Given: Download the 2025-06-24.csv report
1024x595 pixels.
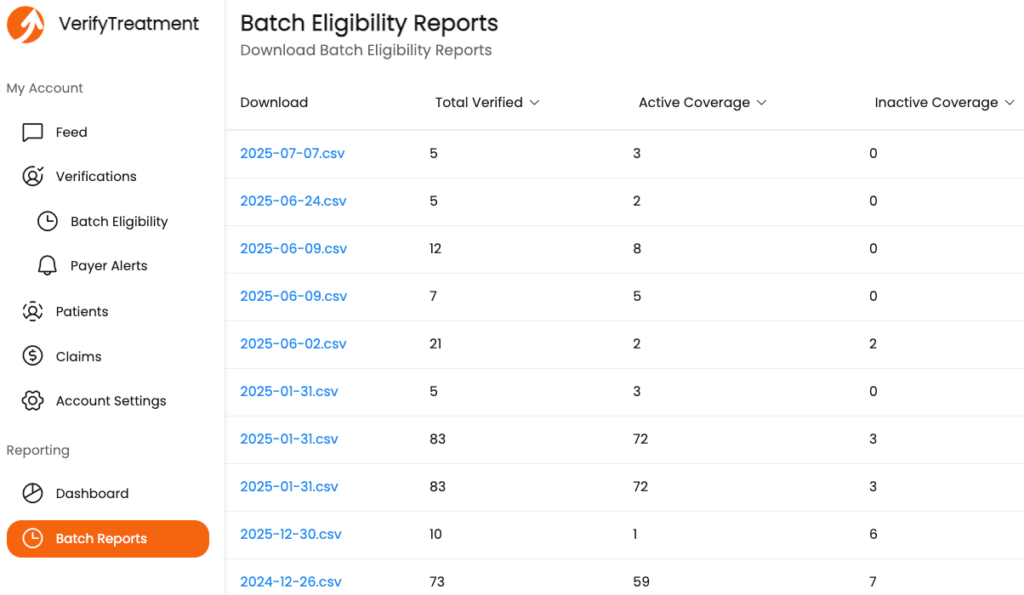Looking at the screenshot, I should [x=293, y=201].
